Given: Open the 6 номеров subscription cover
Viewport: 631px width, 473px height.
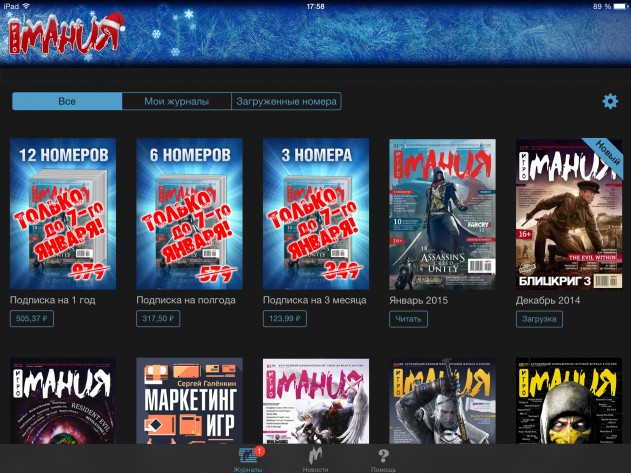Looking at the screenshot, I should (x=189, y=214).
